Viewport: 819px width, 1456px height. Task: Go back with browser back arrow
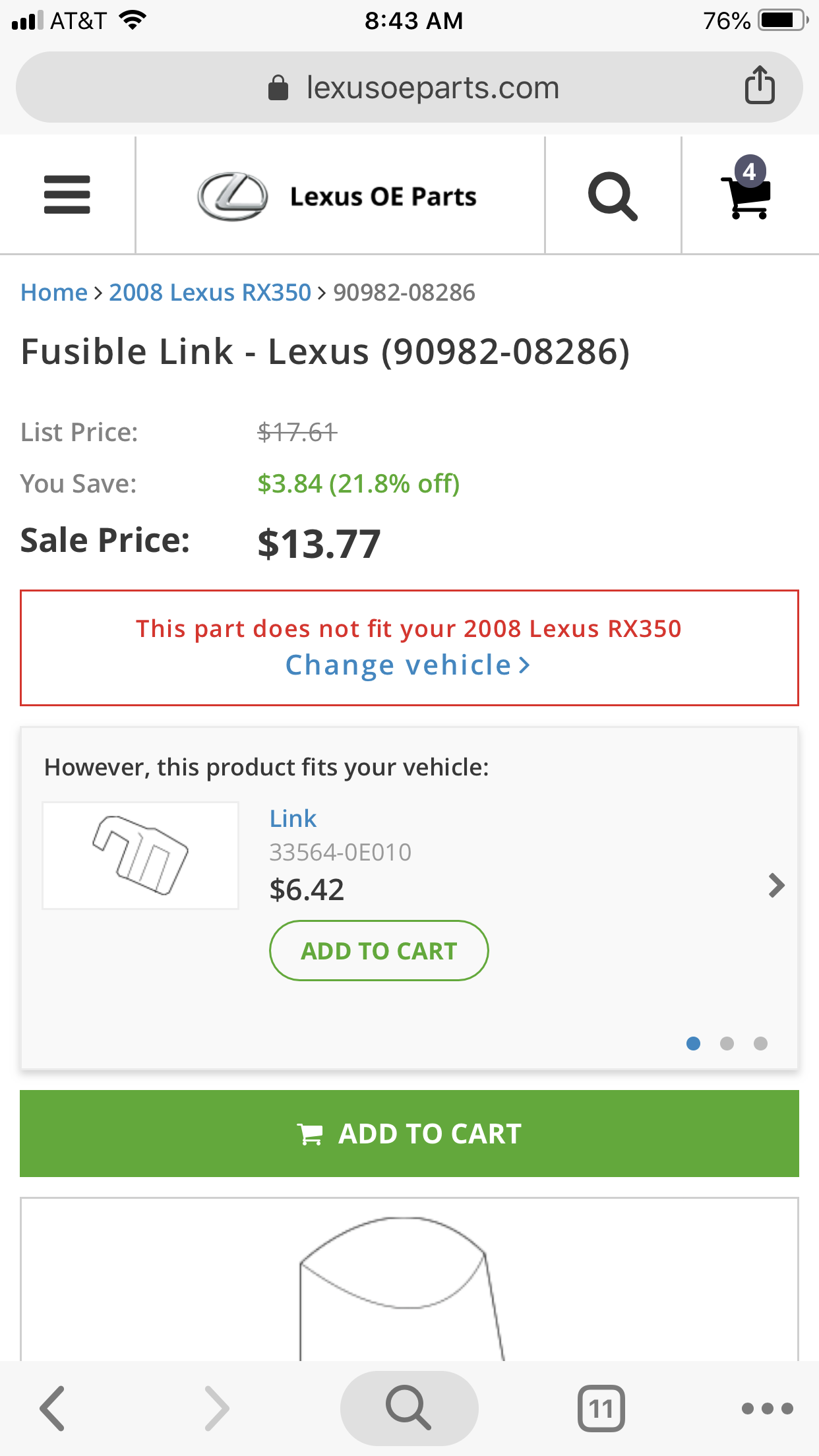(x=53, y=1408)
